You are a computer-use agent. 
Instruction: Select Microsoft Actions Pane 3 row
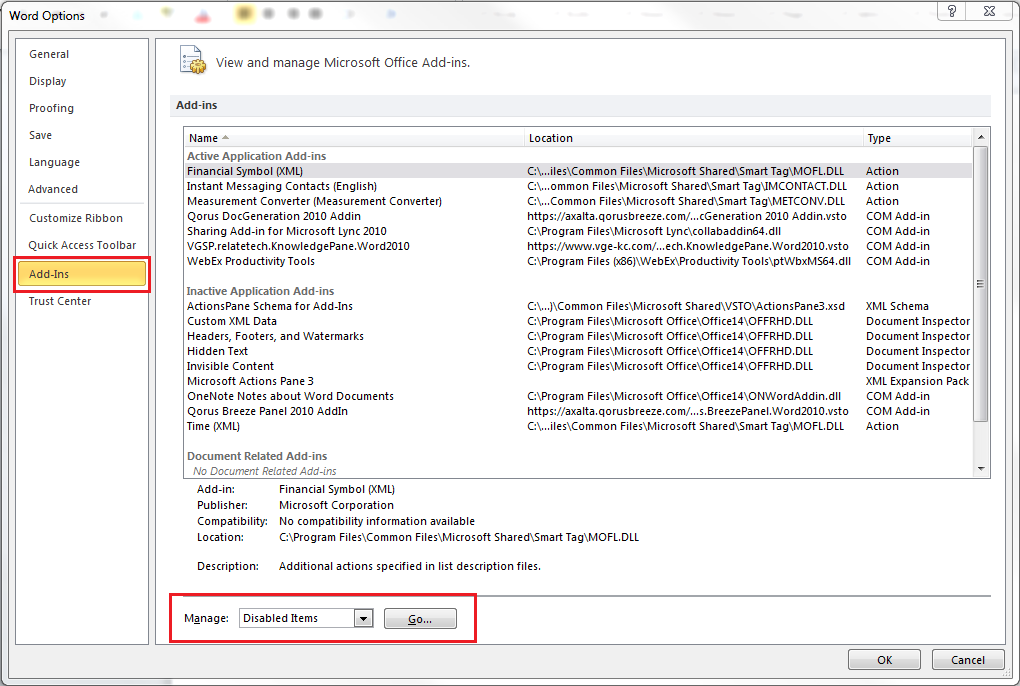click(x=578, y=381)
